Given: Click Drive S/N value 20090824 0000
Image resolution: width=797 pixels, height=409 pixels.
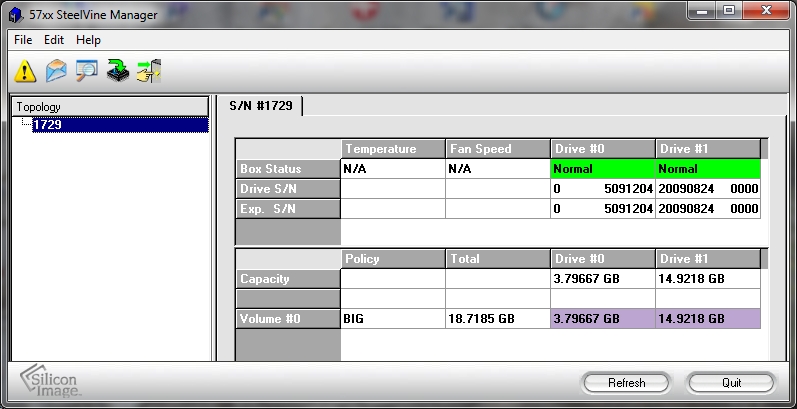Looking at the screenshot, I should (x=708, y=188).
